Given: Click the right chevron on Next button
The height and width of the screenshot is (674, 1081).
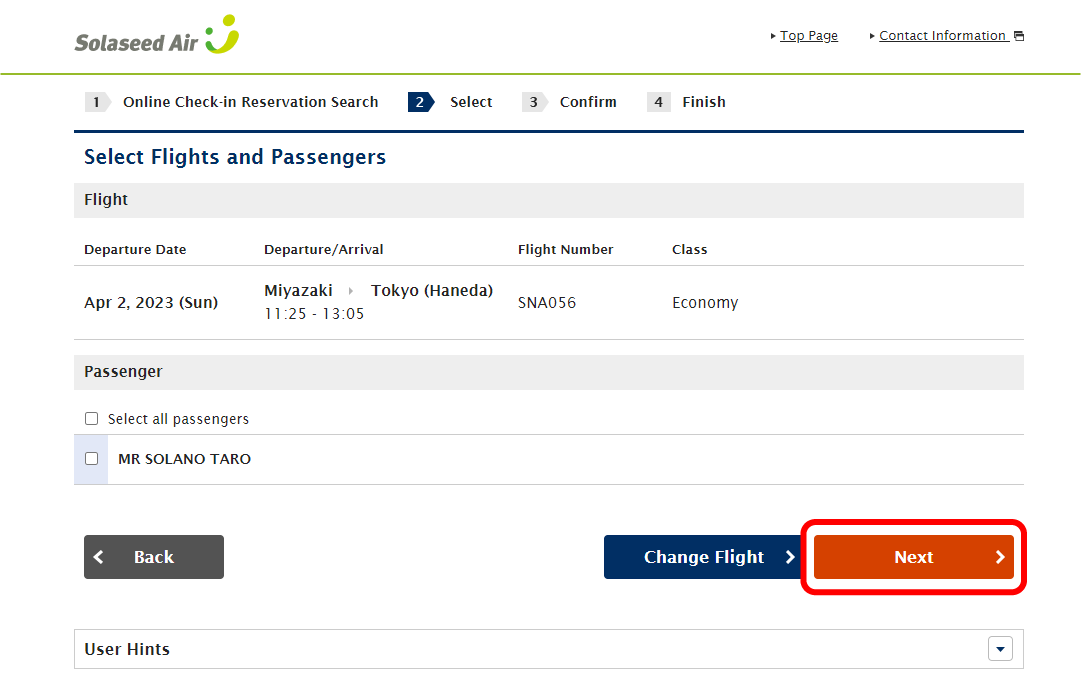Looking at the screenshot, I should (x=999, y=557).
